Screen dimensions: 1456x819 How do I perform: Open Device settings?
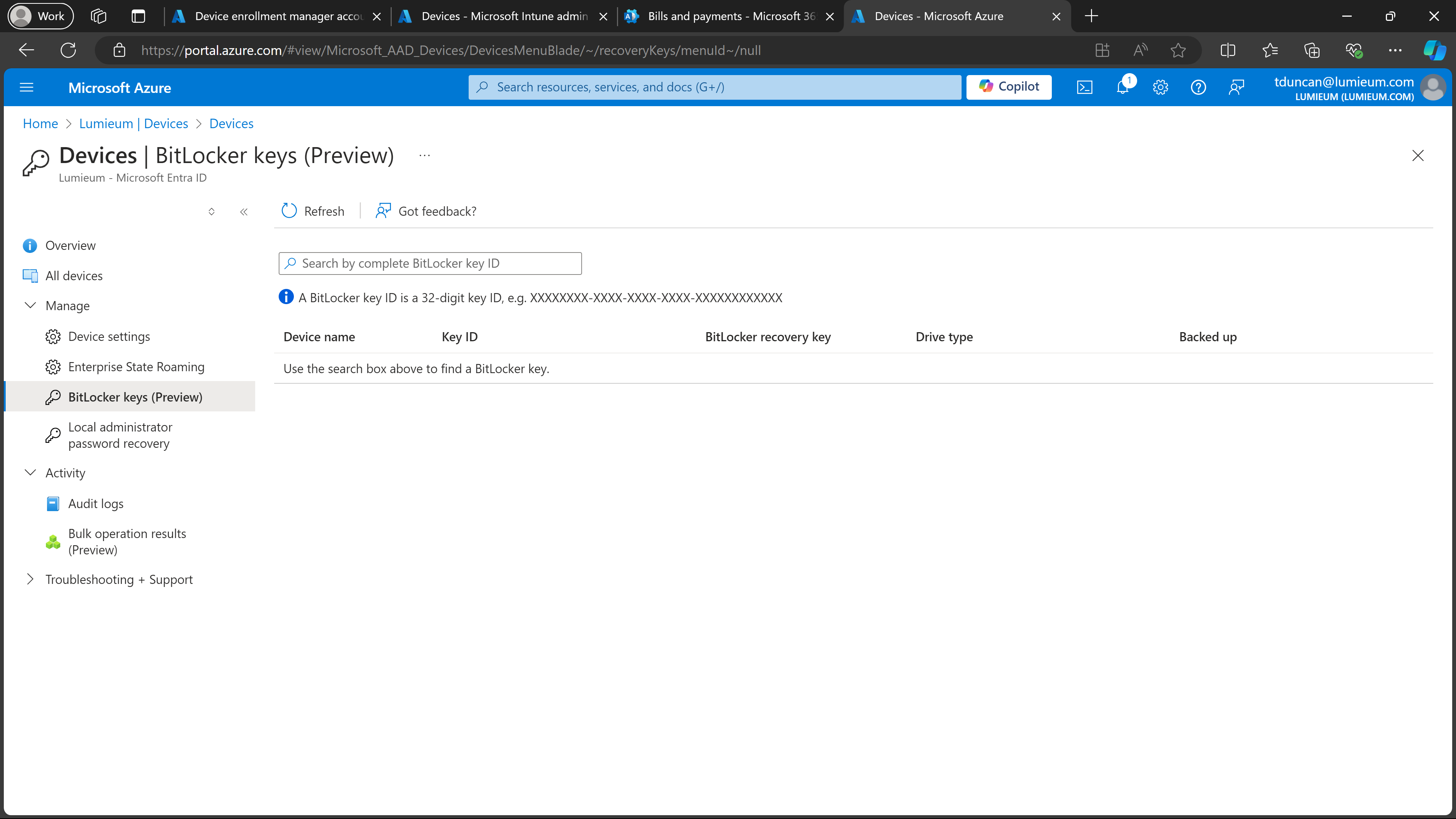109,337
